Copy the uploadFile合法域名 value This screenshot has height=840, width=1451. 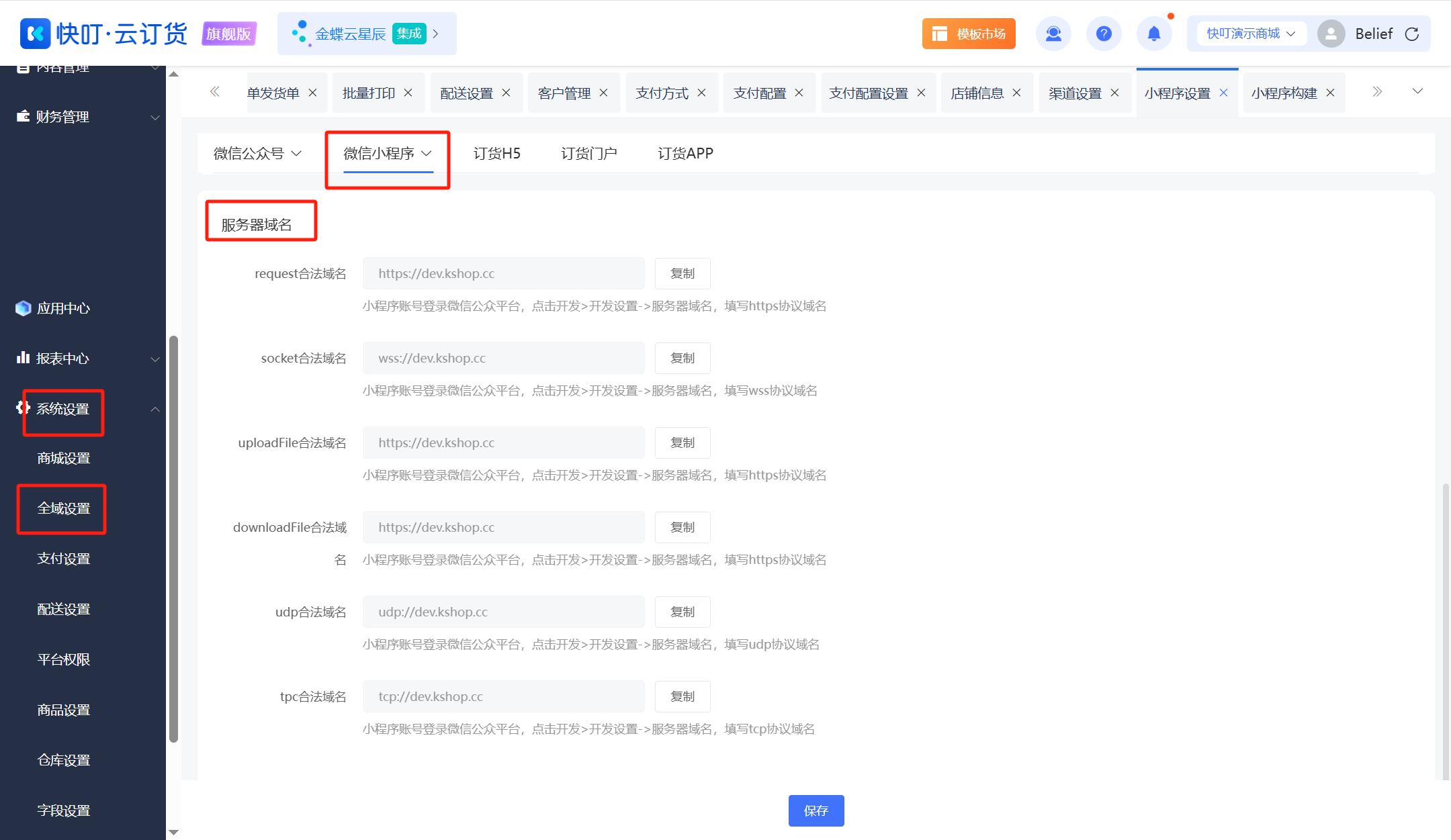coord(683,442)
